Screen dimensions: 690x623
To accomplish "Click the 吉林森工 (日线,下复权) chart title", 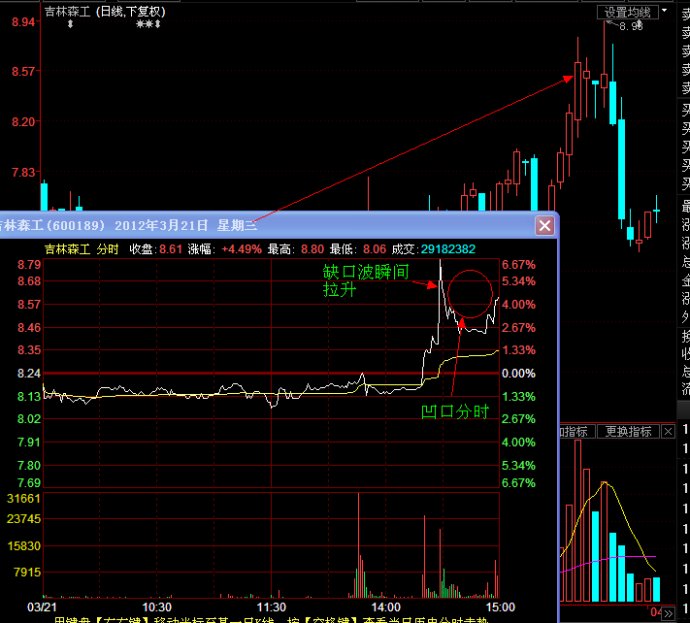I will tap(105, 12).
